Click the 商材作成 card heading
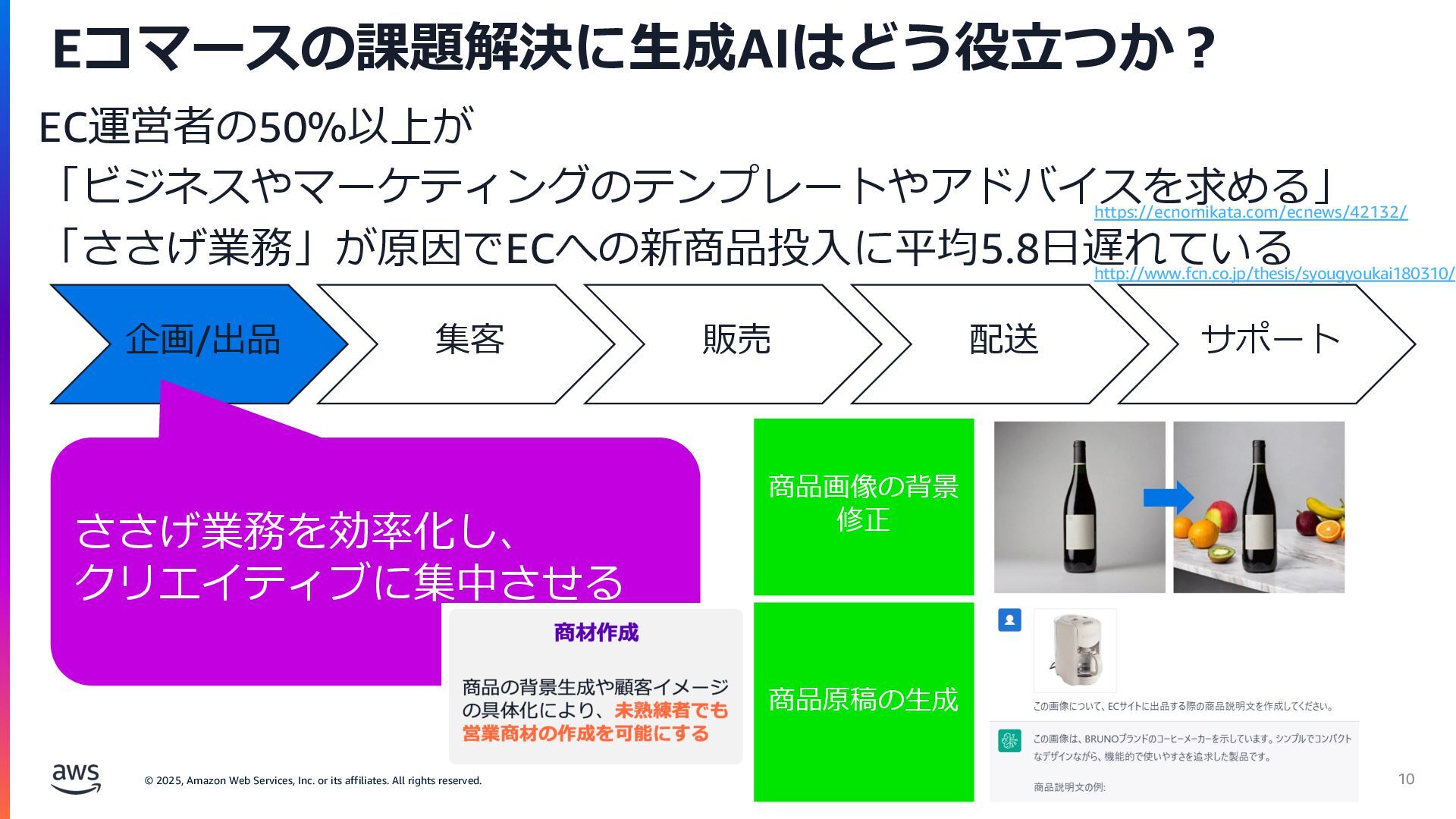This screenshot has width=1456, height=819. pyautogui.click(x=596, y=632)
